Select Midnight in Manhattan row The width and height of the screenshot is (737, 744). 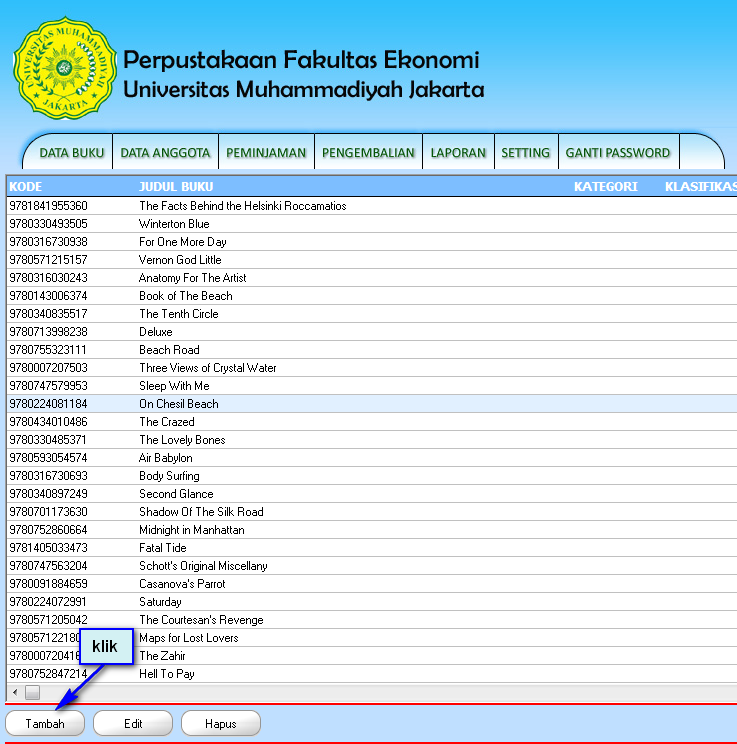(x=372, y=530)
